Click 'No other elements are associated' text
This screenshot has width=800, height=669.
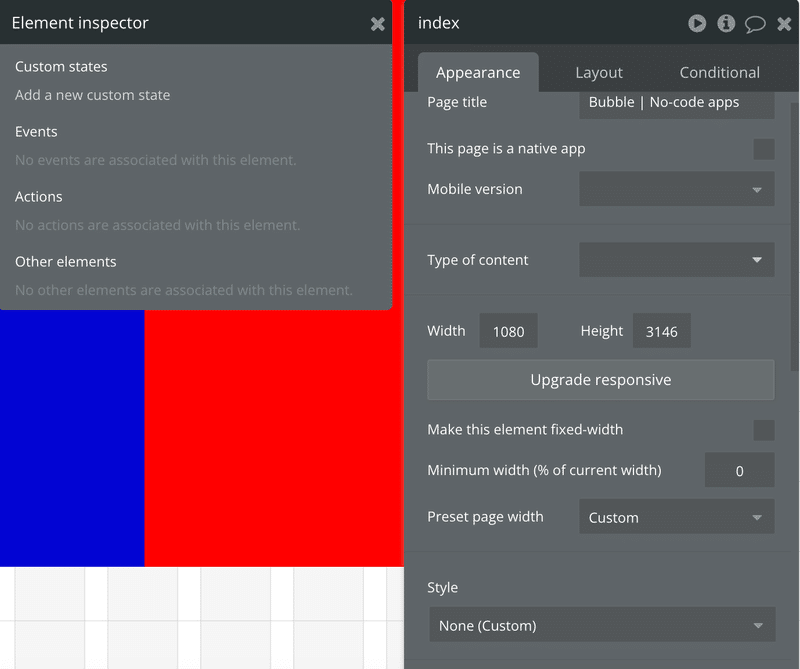[x=184, y=290]
